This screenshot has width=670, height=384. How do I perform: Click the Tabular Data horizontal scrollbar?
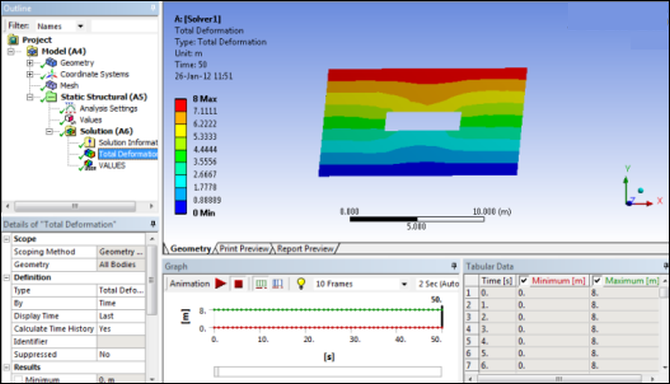[560, 379]
